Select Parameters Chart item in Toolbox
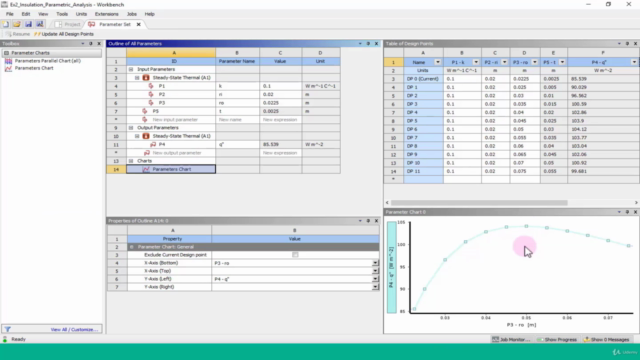 [x=34, y=68]
